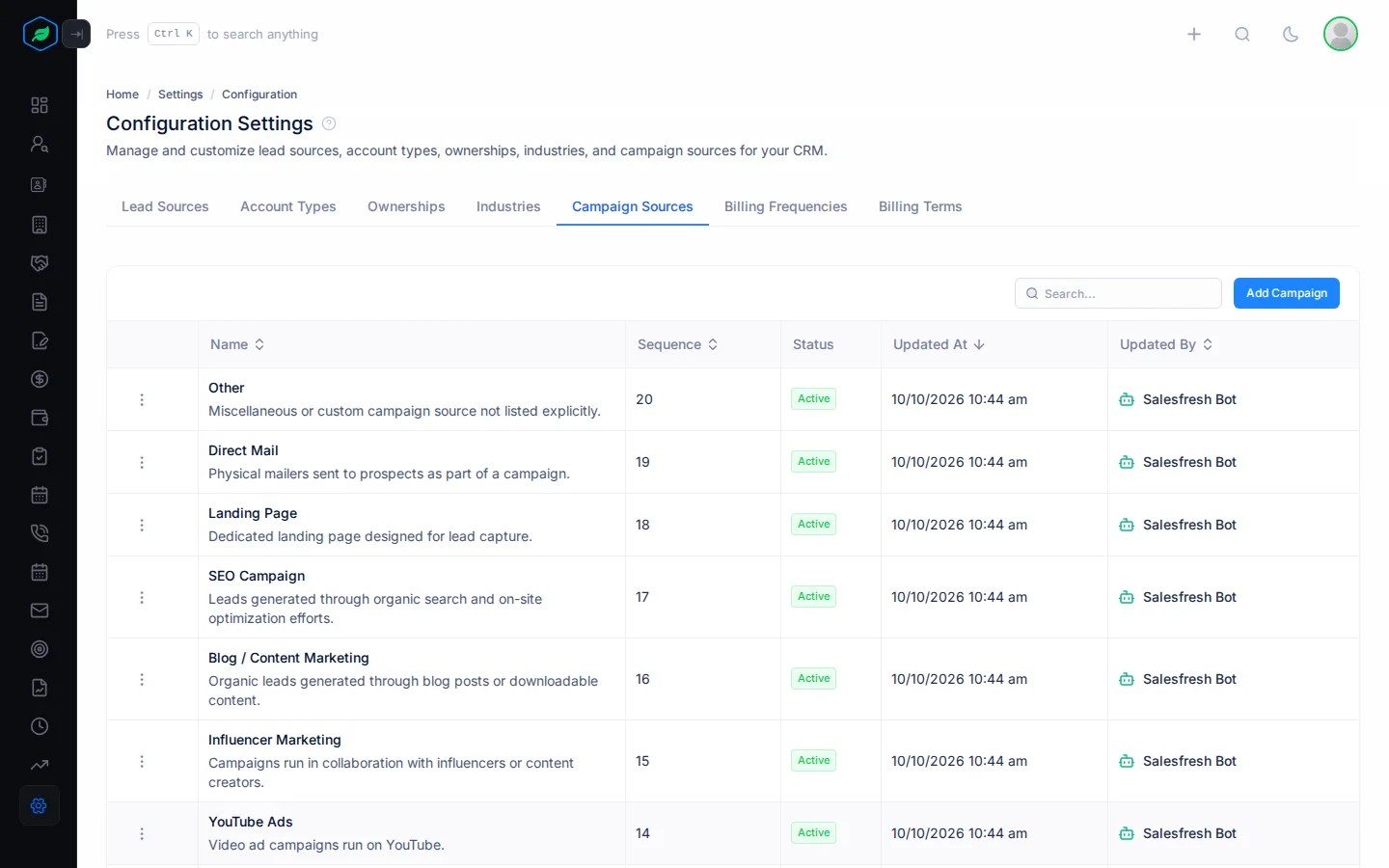The image size is (1389, 868).
Task: Go to Home via breadcrumb link
Action: click(123, 95)
